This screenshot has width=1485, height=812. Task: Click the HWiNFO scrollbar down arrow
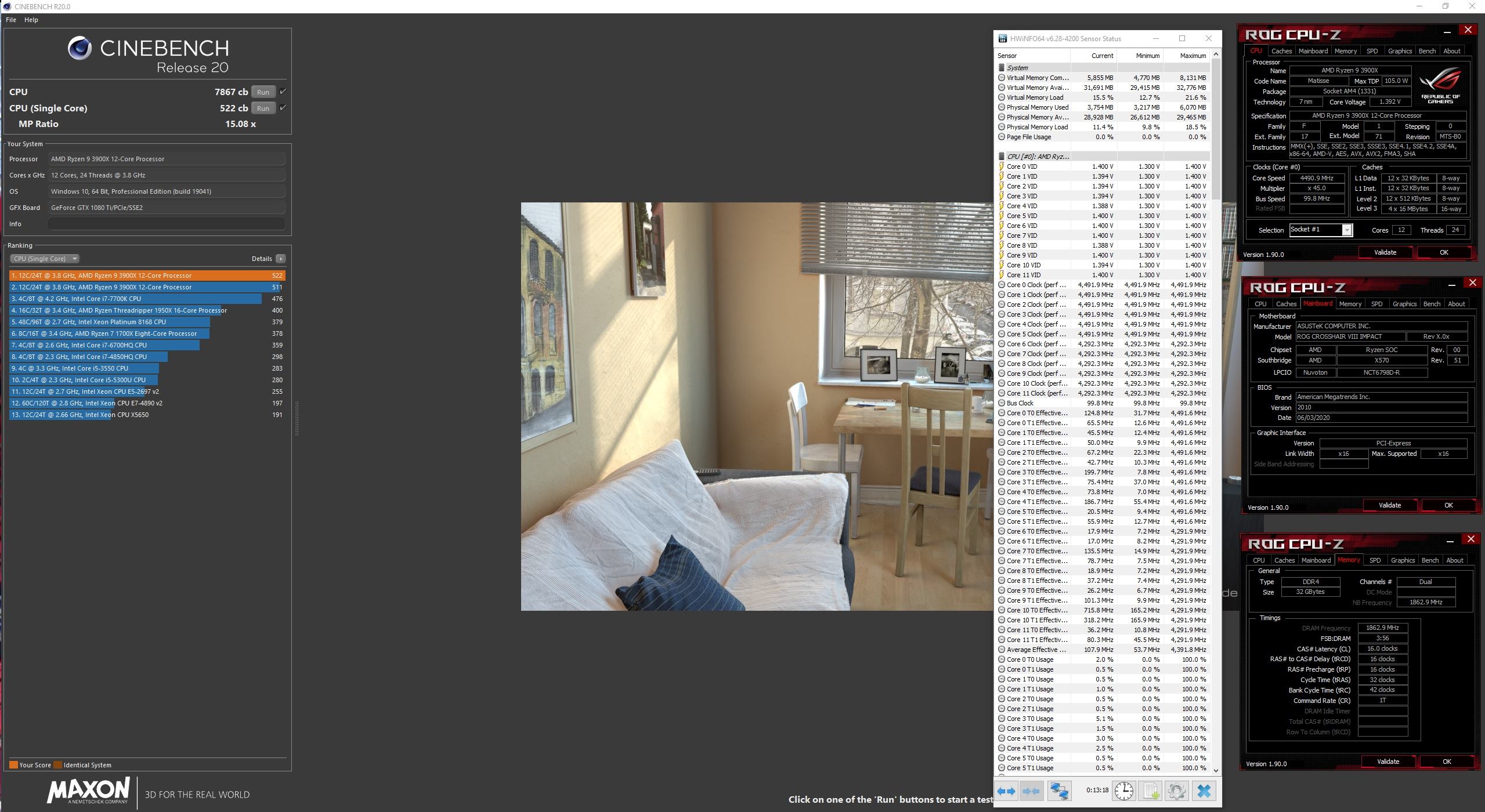[x=1216, y=770]
